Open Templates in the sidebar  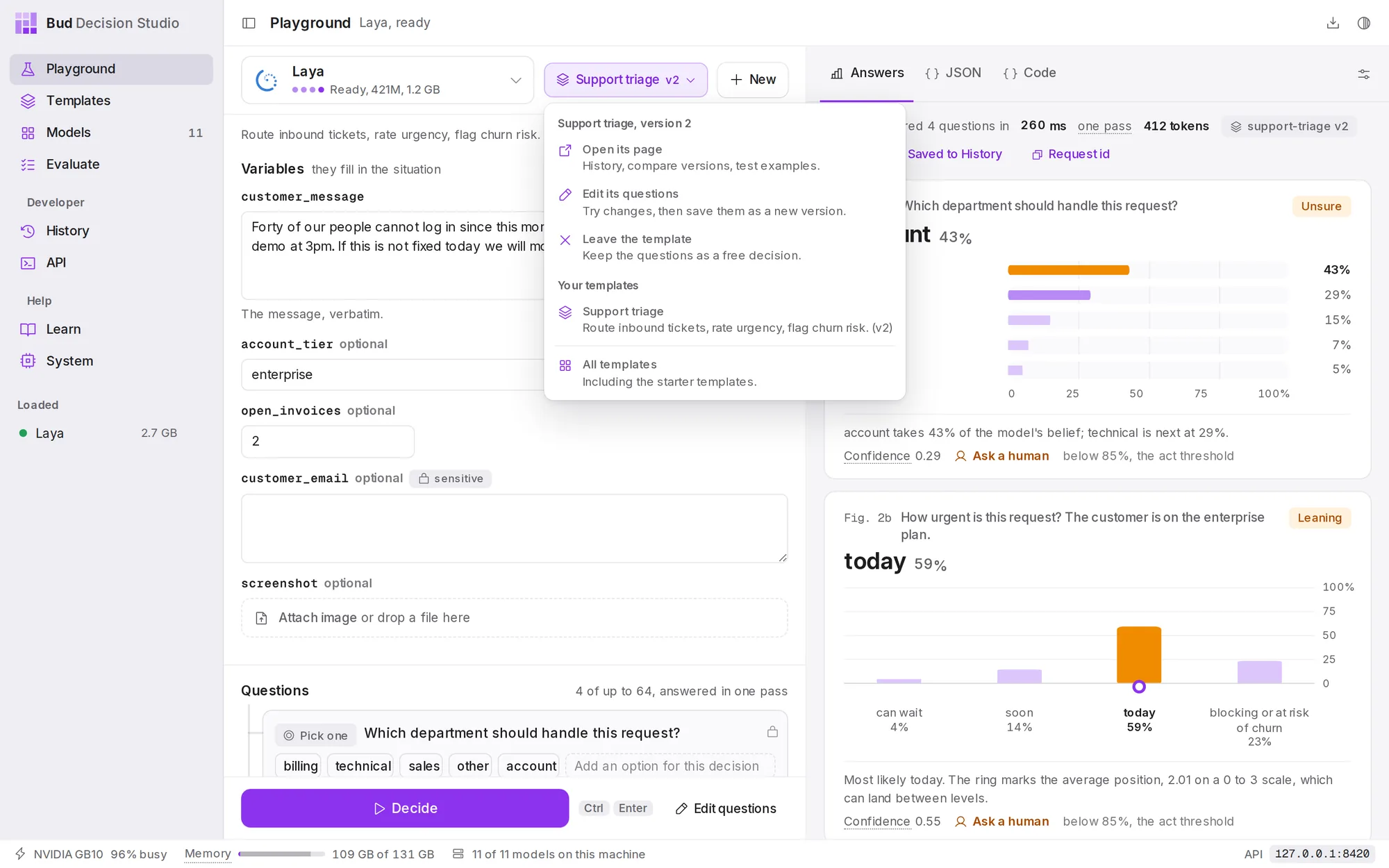111,101
